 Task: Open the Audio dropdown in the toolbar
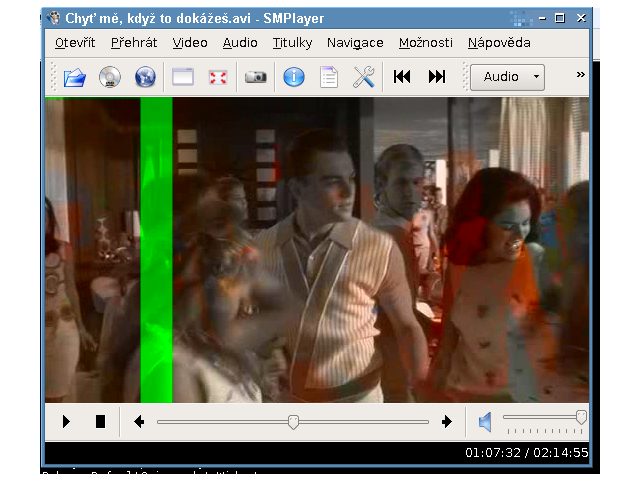pos(507,77)
